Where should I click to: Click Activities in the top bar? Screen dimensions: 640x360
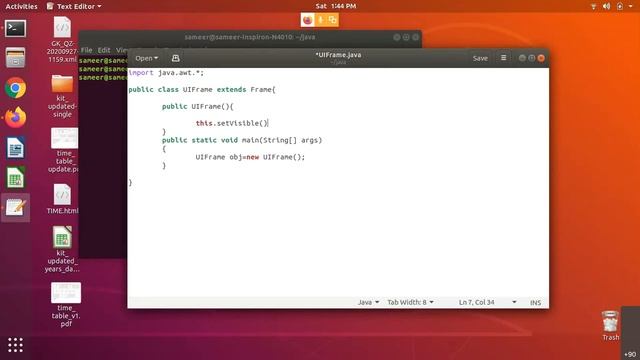click(x=21, y=7)
